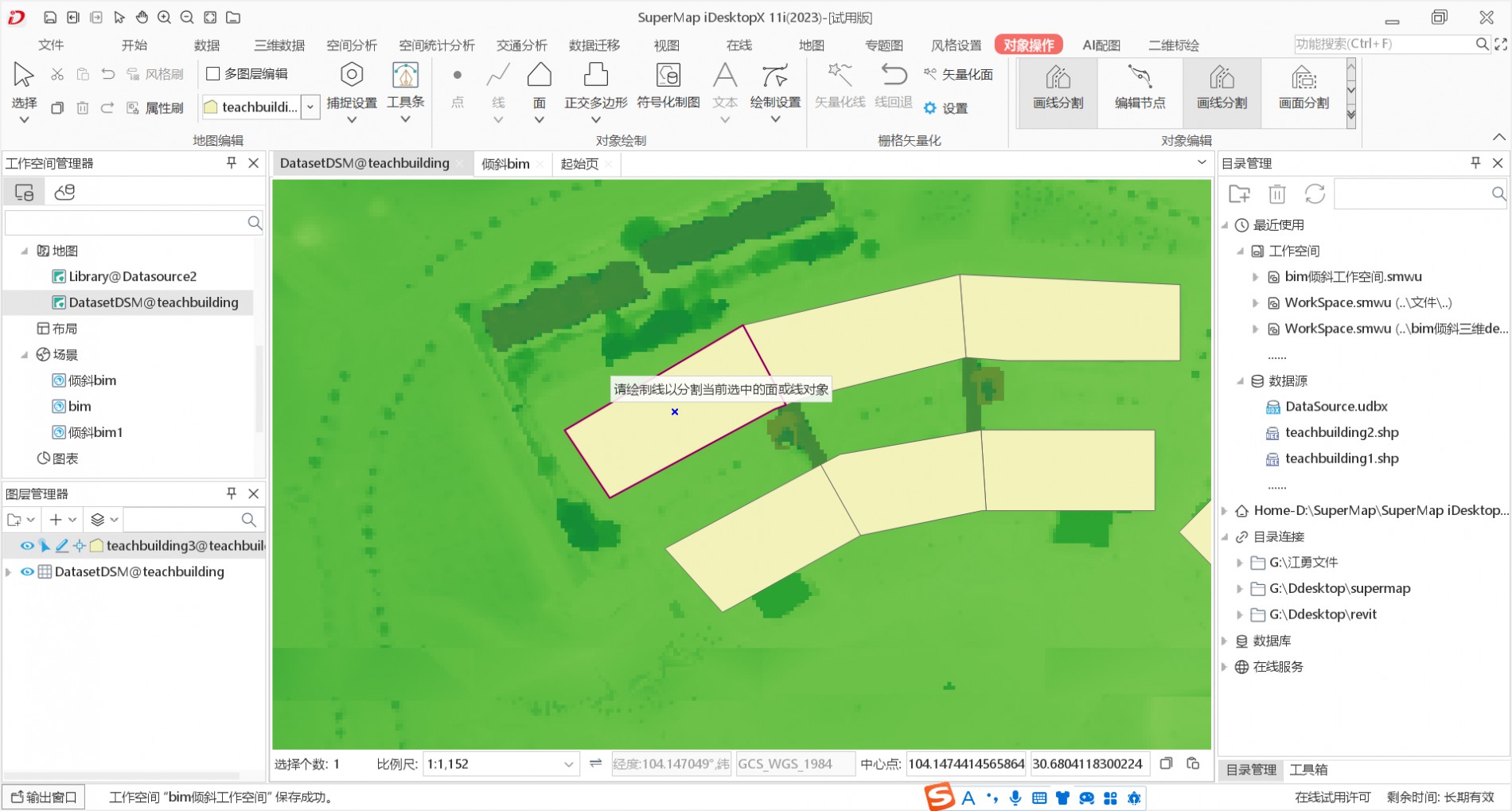This screenshot has width=1512, height=811.
Task: Click the full extent view icon
Action: coord(210,17)
